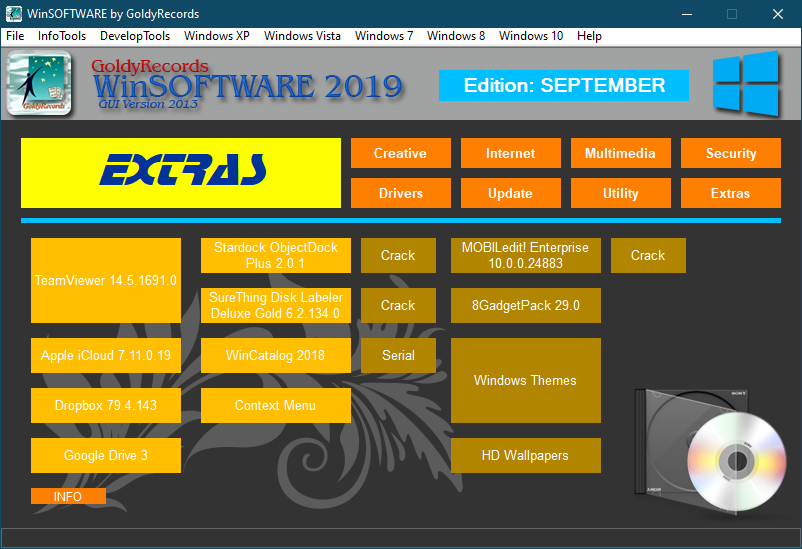Click the yellow EXTRAS banner
Image resolution: width=802 pixels, height=549 pixels.
[x=181, y=173]
